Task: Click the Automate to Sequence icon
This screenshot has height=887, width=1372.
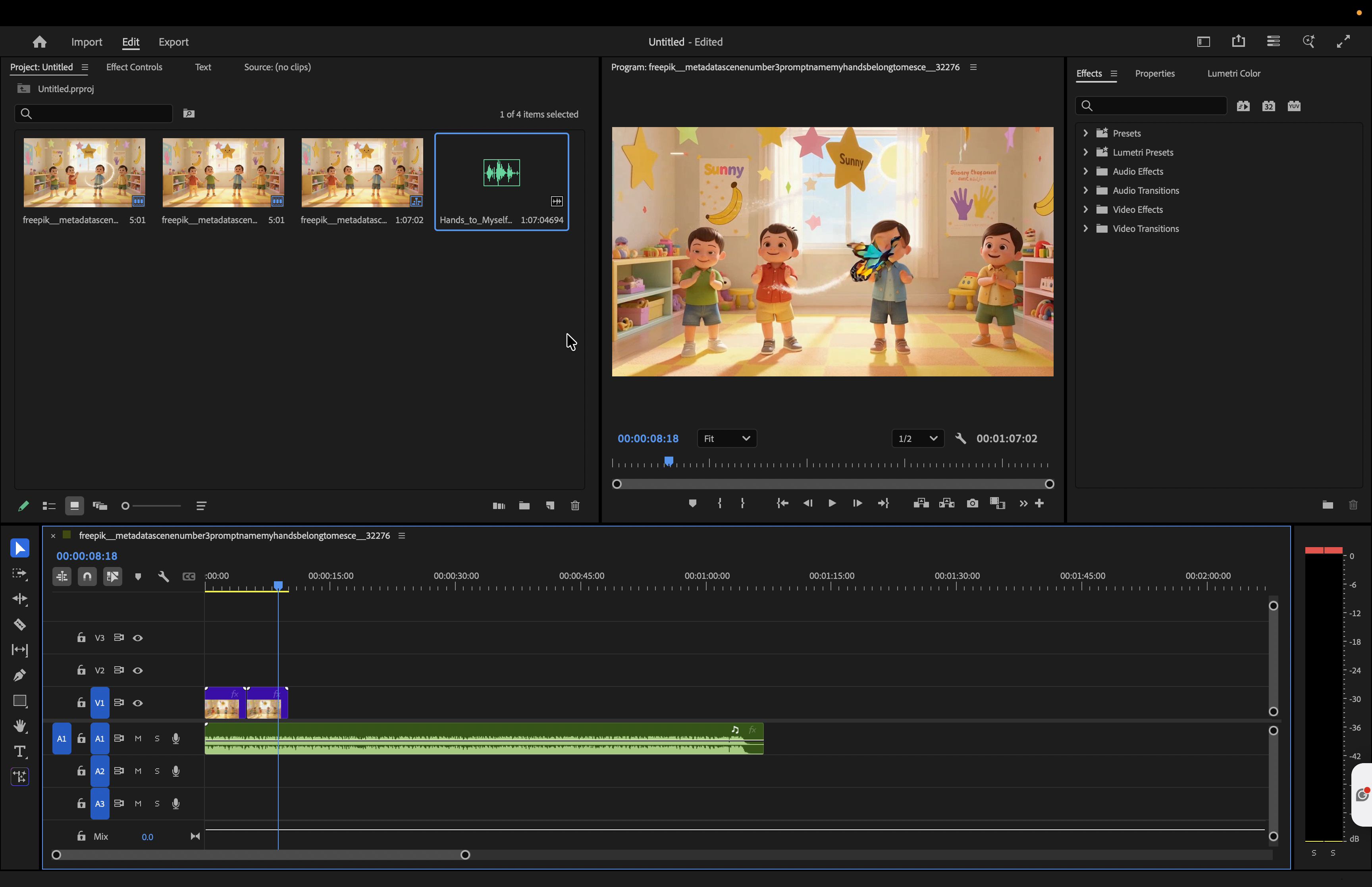Action: pyautogui.click(x=499, y=506)
